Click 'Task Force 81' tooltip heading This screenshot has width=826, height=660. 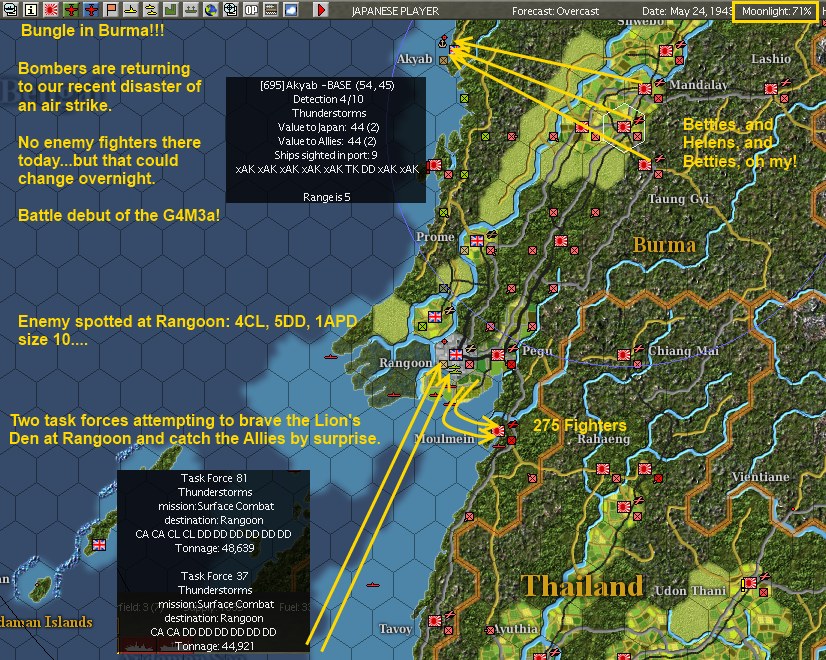click(214, 478)
